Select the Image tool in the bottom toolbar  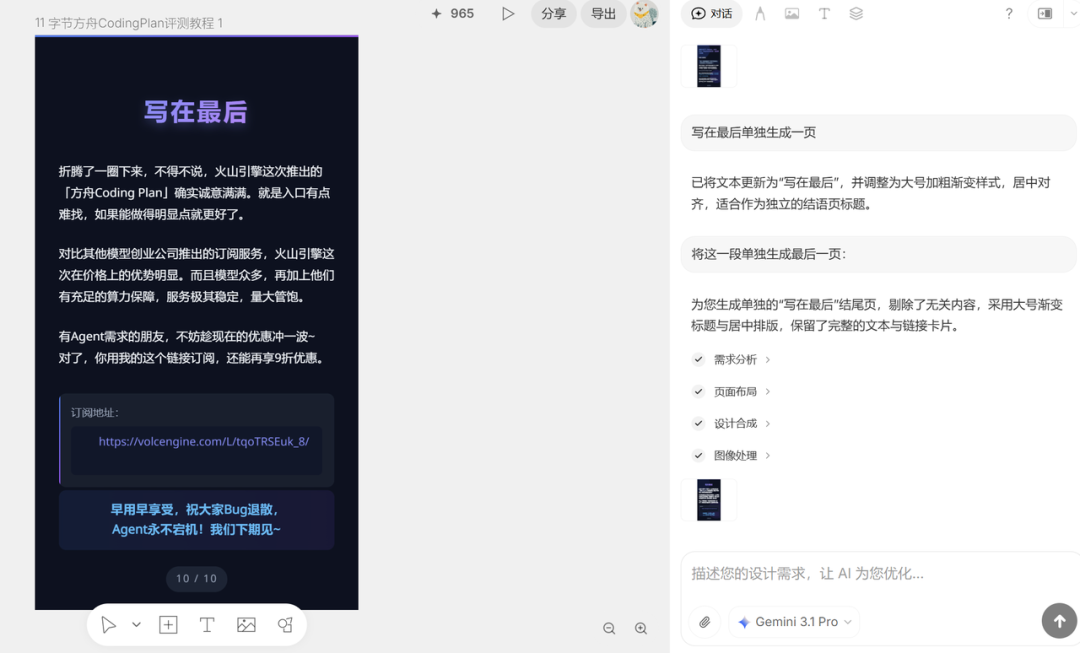tap(245, 624)
